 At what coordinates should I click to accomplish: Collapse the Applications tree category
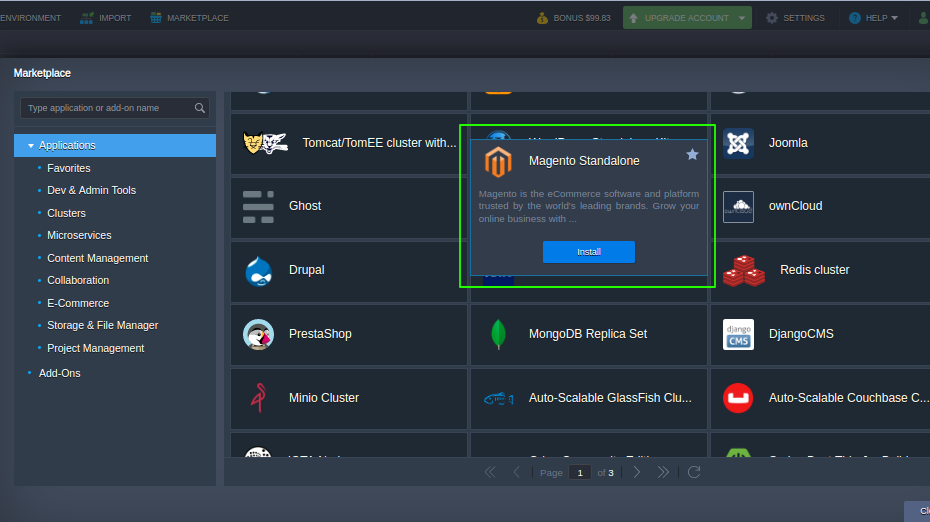pos(31,146)
